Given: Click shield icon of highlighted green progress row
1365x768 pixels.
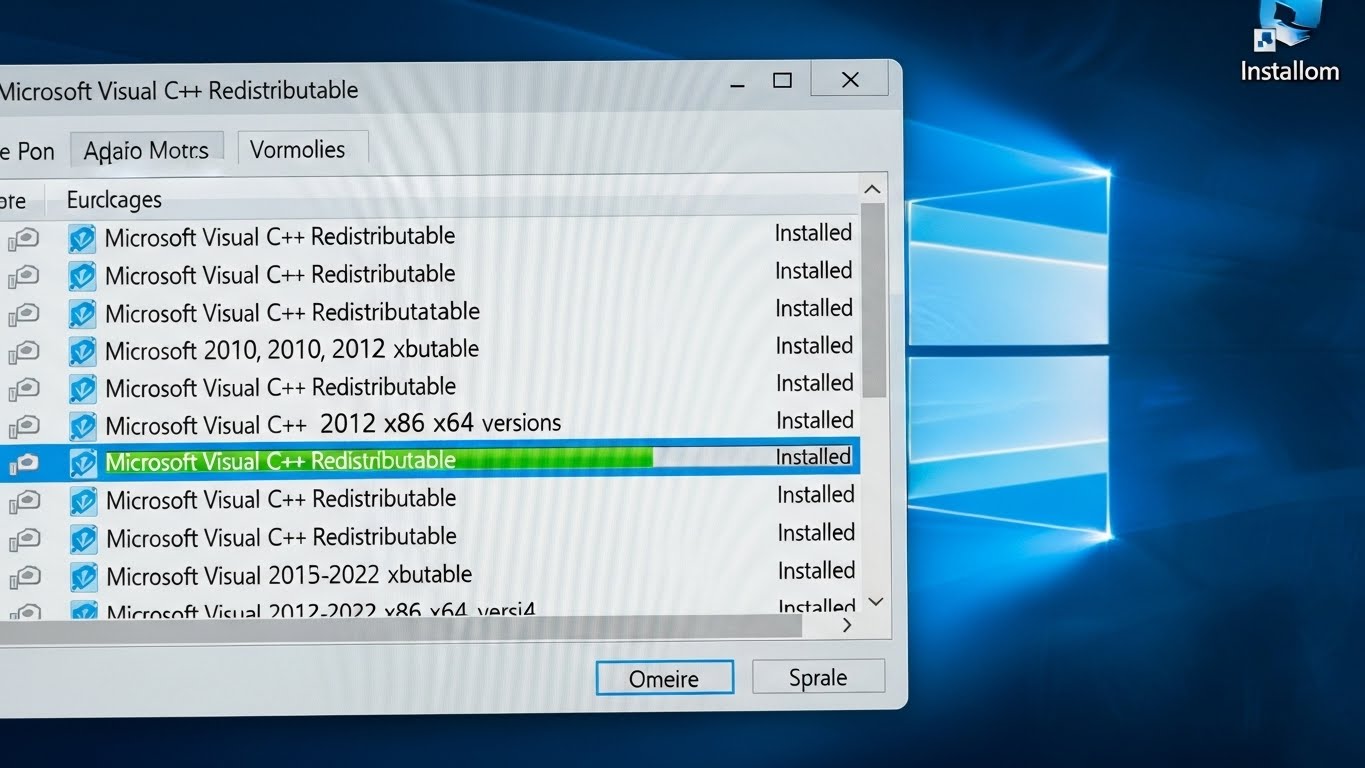Looking at the screenshot, I should click(x=82, y=462).
